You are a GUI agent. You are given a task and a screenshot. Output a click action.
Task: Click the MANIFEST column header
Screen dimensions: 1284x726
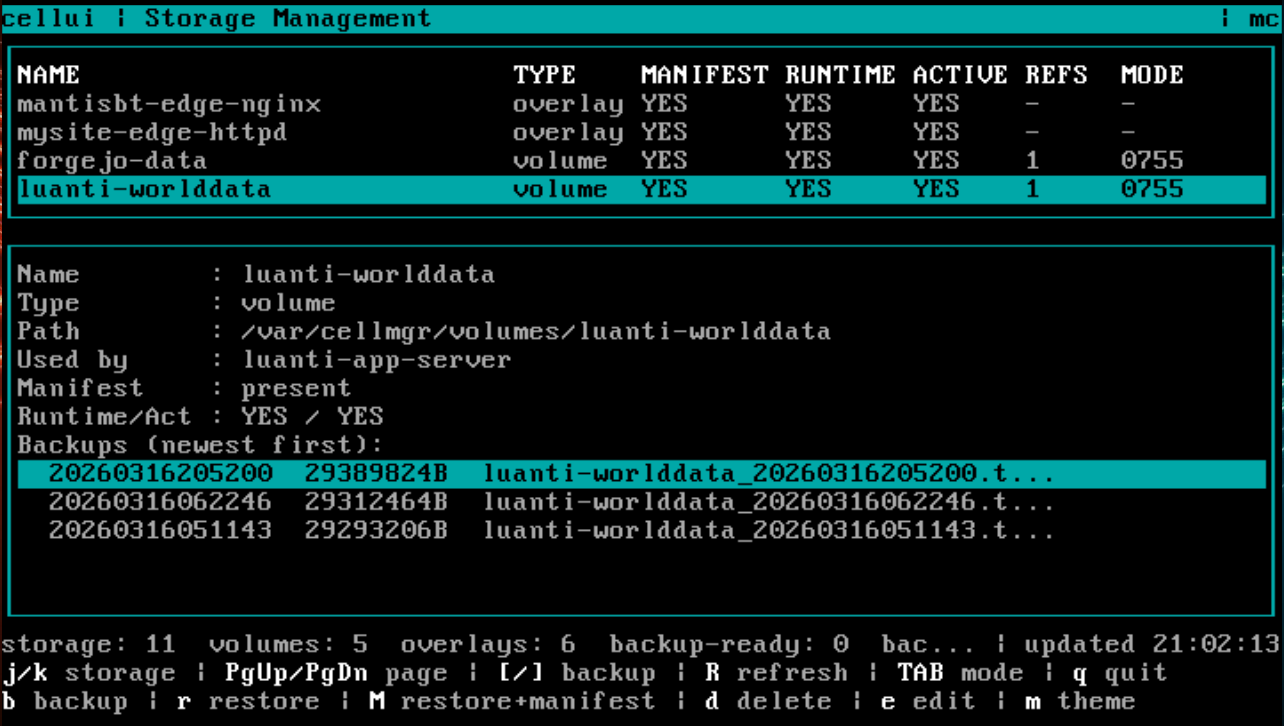[704, 75]
